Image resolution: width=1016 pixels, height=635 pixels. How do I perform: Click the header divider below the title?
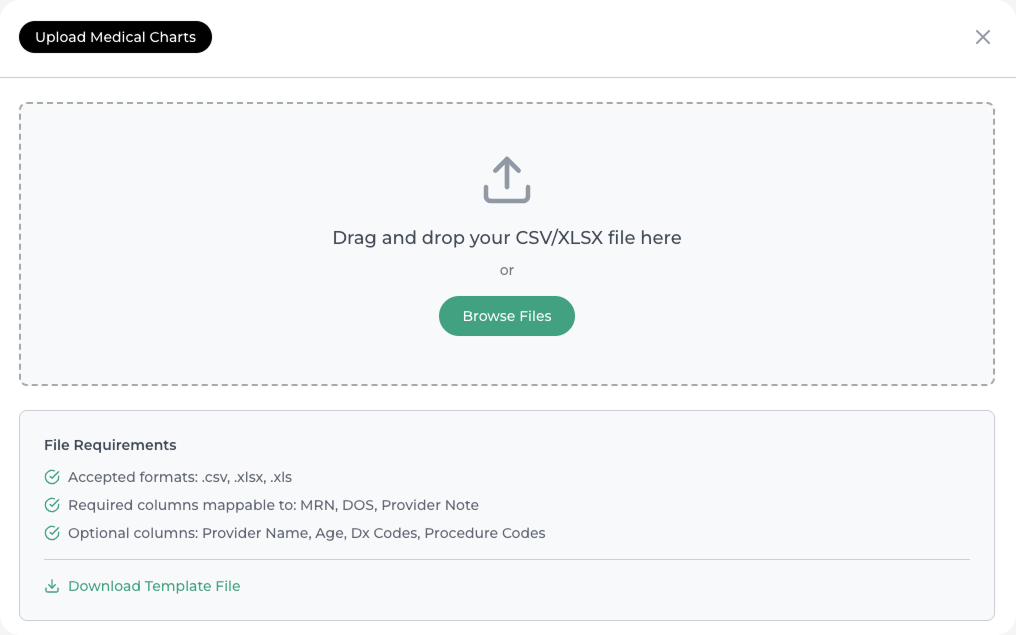(x=507, y=77)
